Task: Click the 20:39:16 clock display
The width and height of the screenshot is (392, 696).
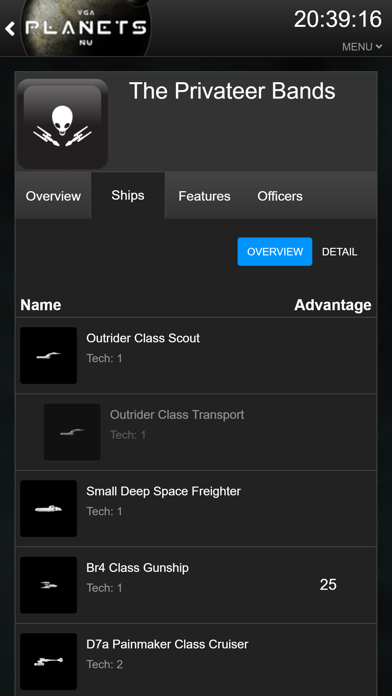Action: click(x=338, y=19)
